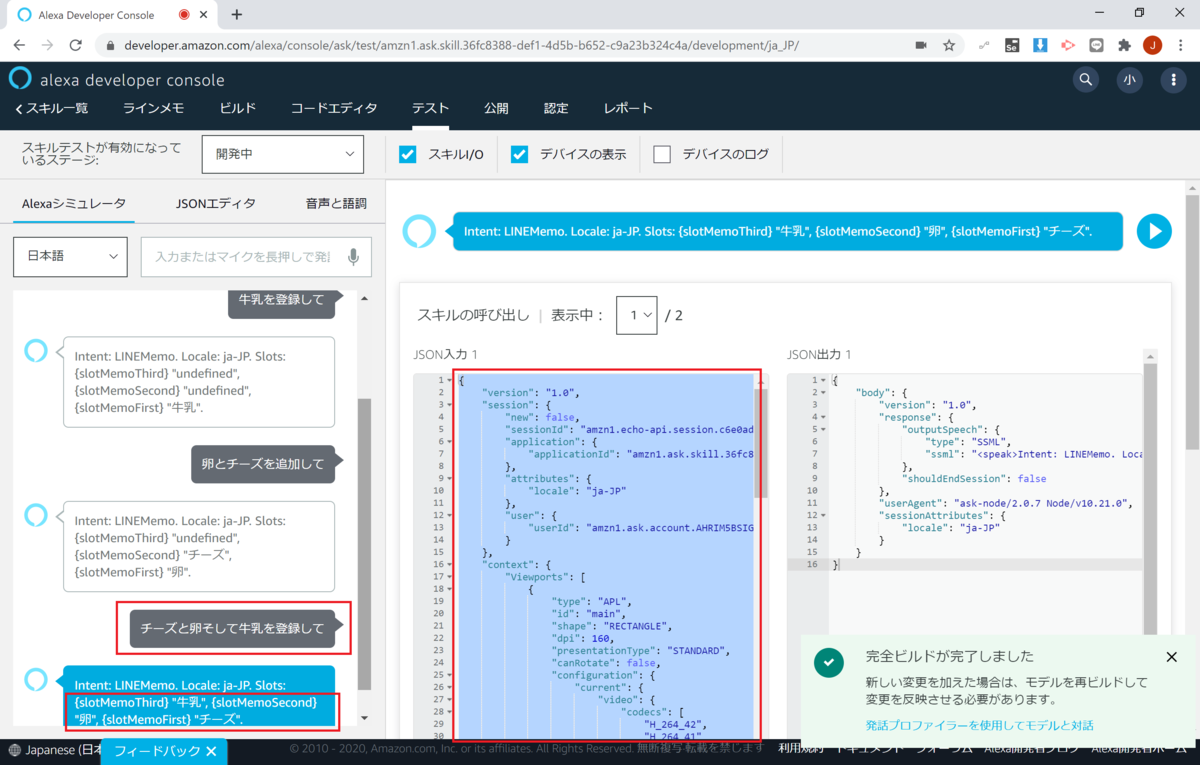Open Chrome three-dot menu
Screen dimensions: 1200x765
click(1180, 46)
